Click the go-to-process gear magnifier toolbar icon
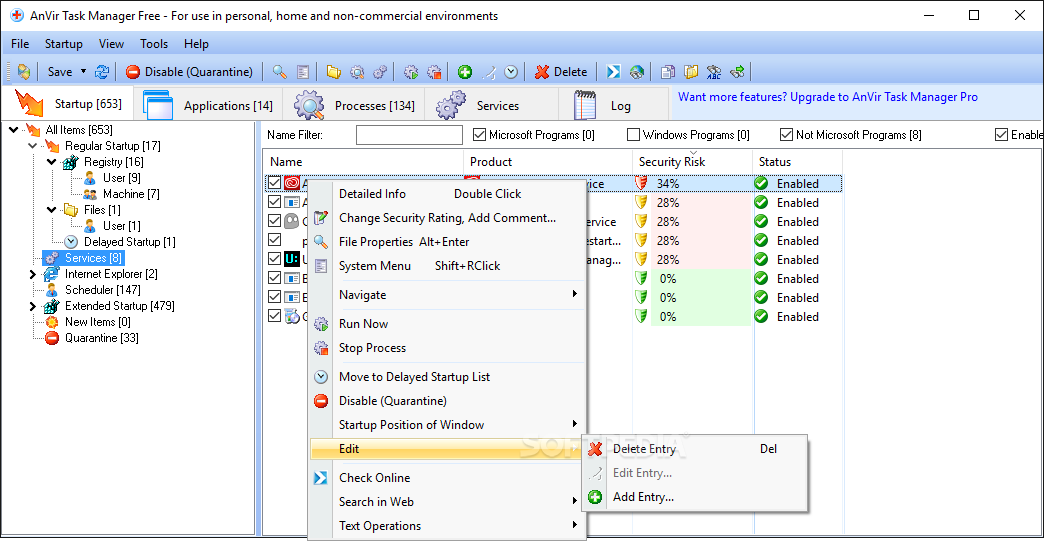Viewport: 1044px width, 541px height. coord(357,72)
